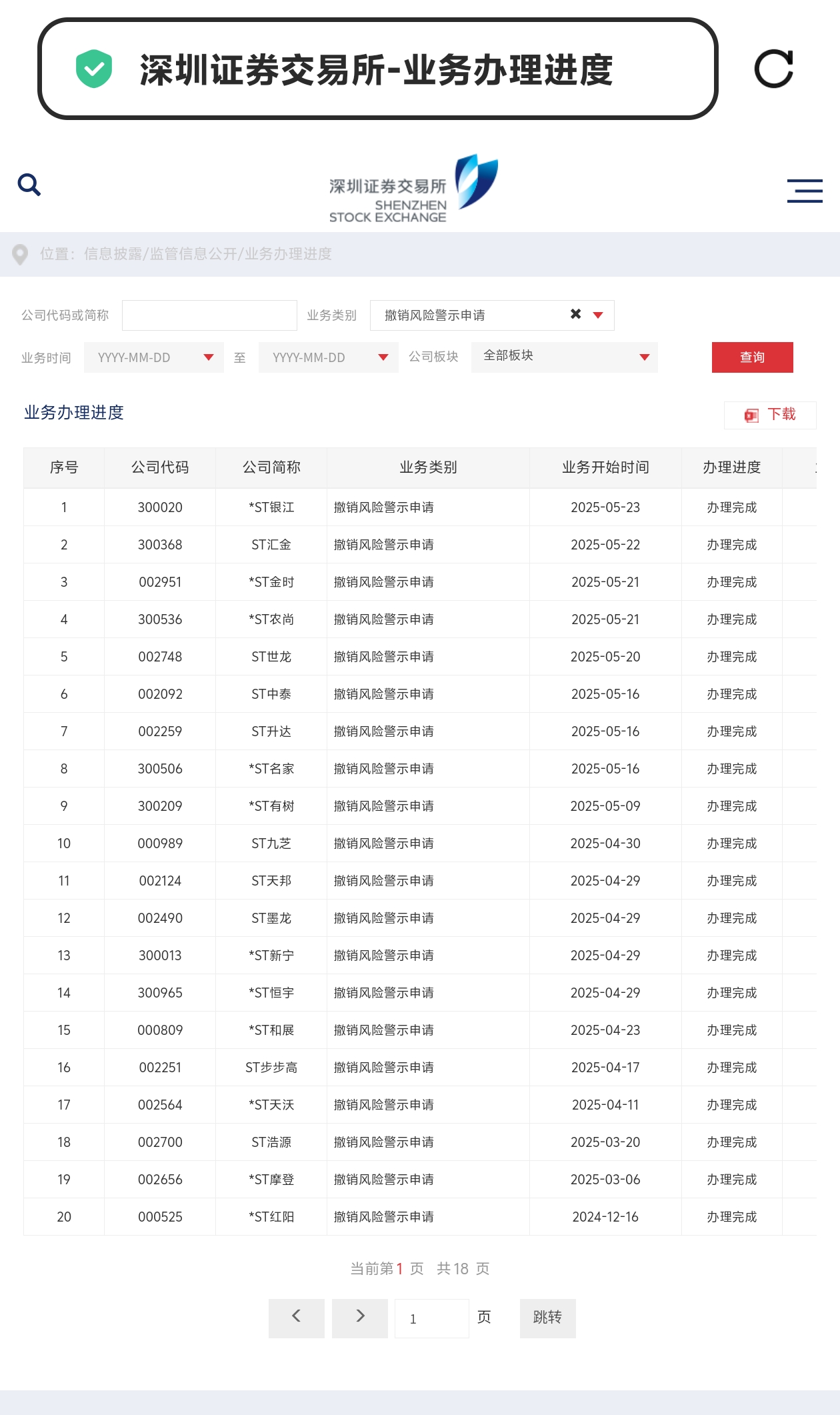Click the 序号 column header
The width and height of the screenshot is (840, 1415).
tap(64, 467)
